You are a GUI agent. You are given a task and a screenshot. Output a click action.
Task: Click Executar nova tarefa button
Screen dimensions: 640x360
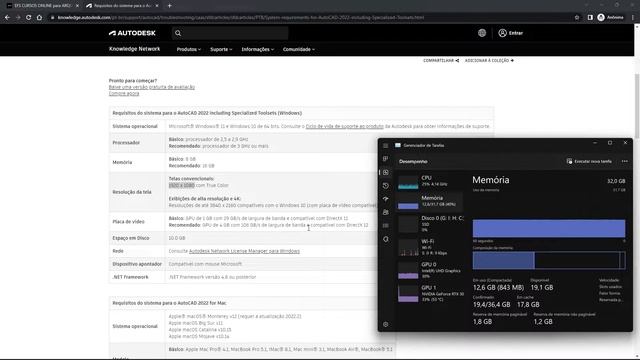(589, 161)
